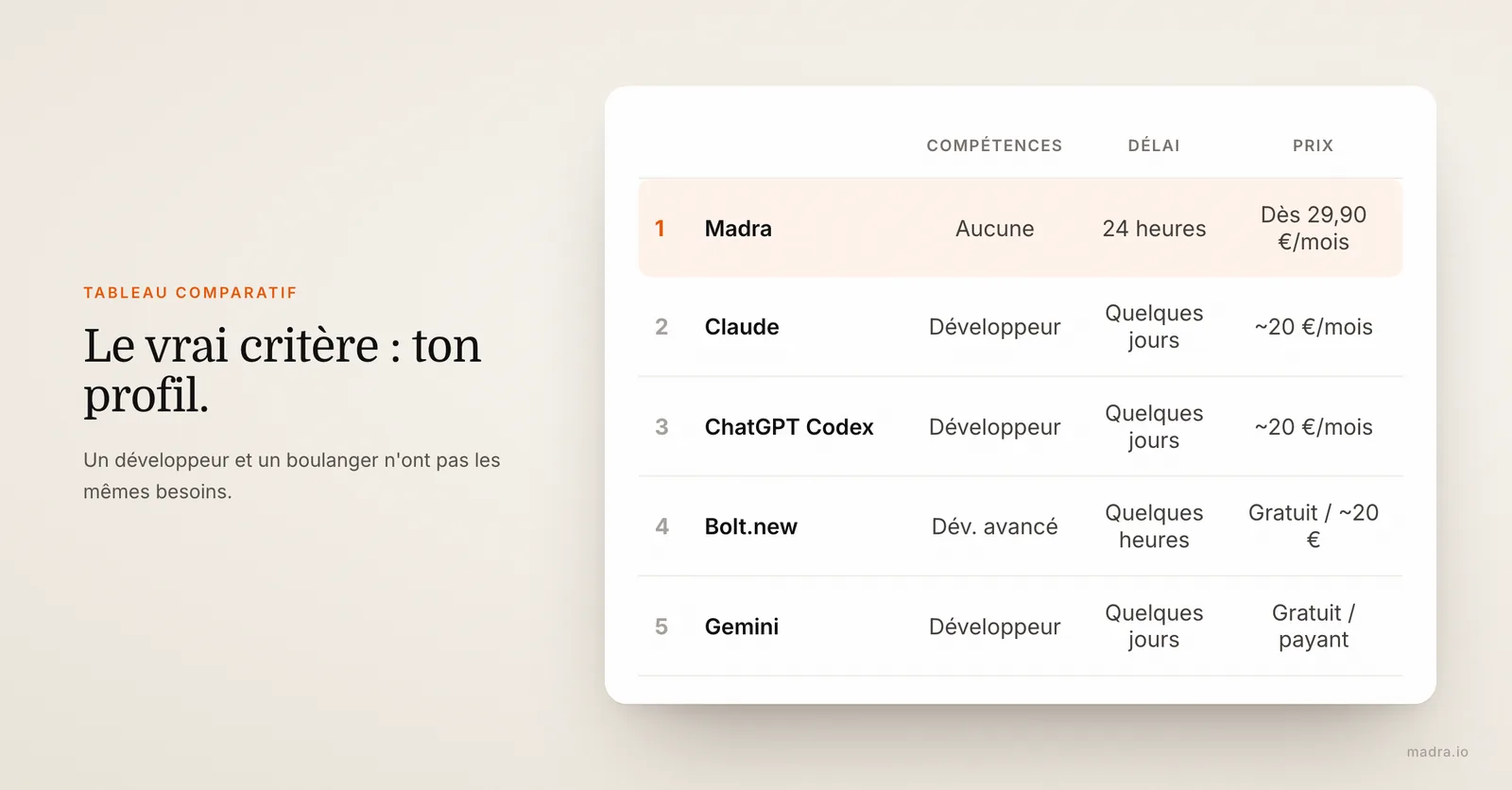Click the DÉLAI column header
Screen dimensions: 1512x790
[1154, 146]
